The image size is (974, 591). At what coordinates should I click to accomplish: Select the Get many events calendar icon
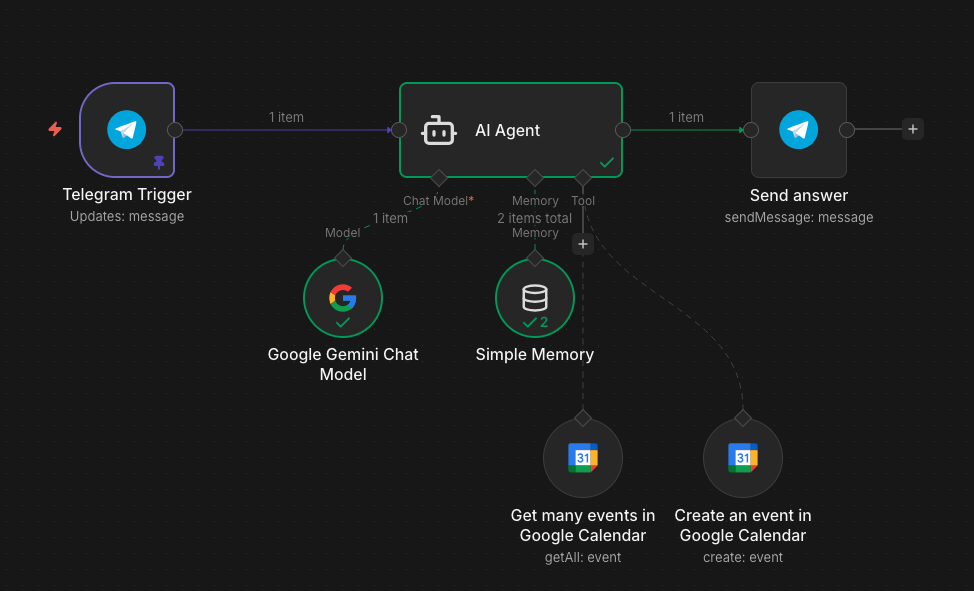tap(583, 458)
